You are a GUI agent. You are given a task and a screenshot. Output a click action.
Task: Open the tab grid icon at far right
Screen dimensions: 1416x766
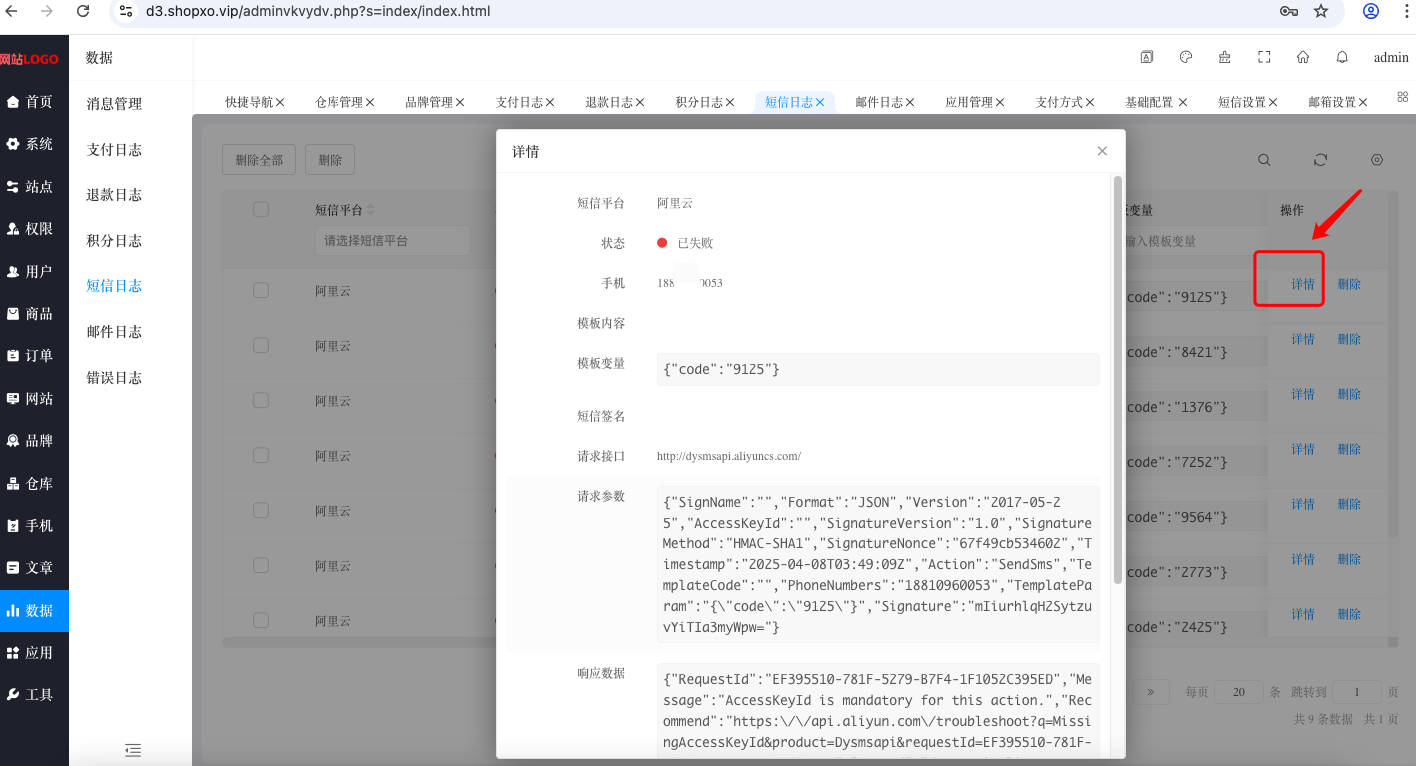click(x=1402, y=97)
